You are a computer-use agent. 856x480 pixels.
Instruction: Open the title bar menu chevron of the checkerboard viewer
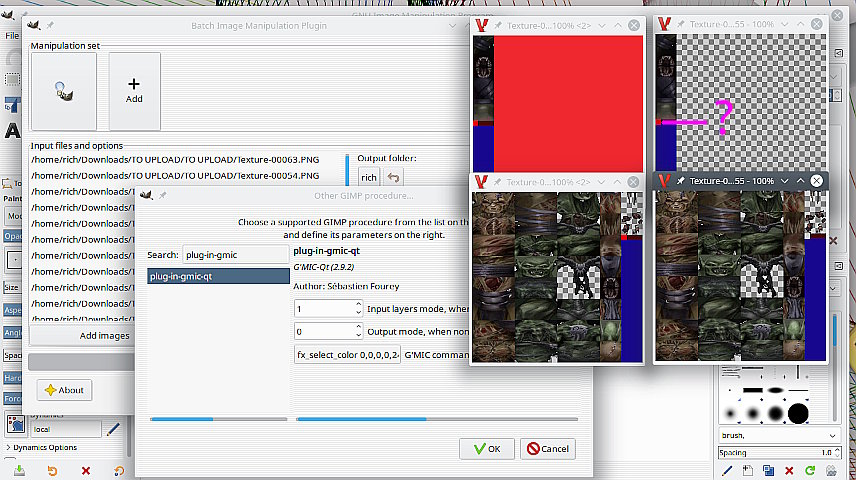click(784, 24)
